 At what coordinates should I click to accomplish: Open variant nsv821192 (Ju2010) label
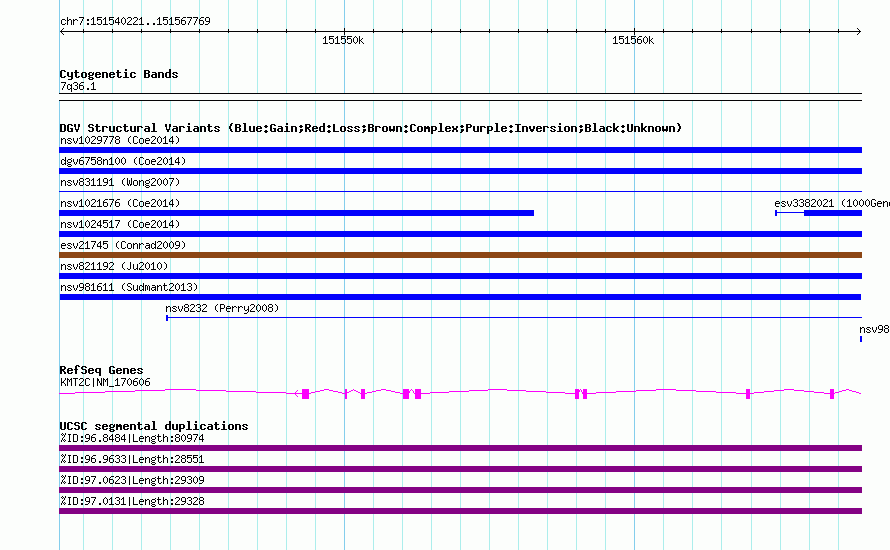point(114,266)
